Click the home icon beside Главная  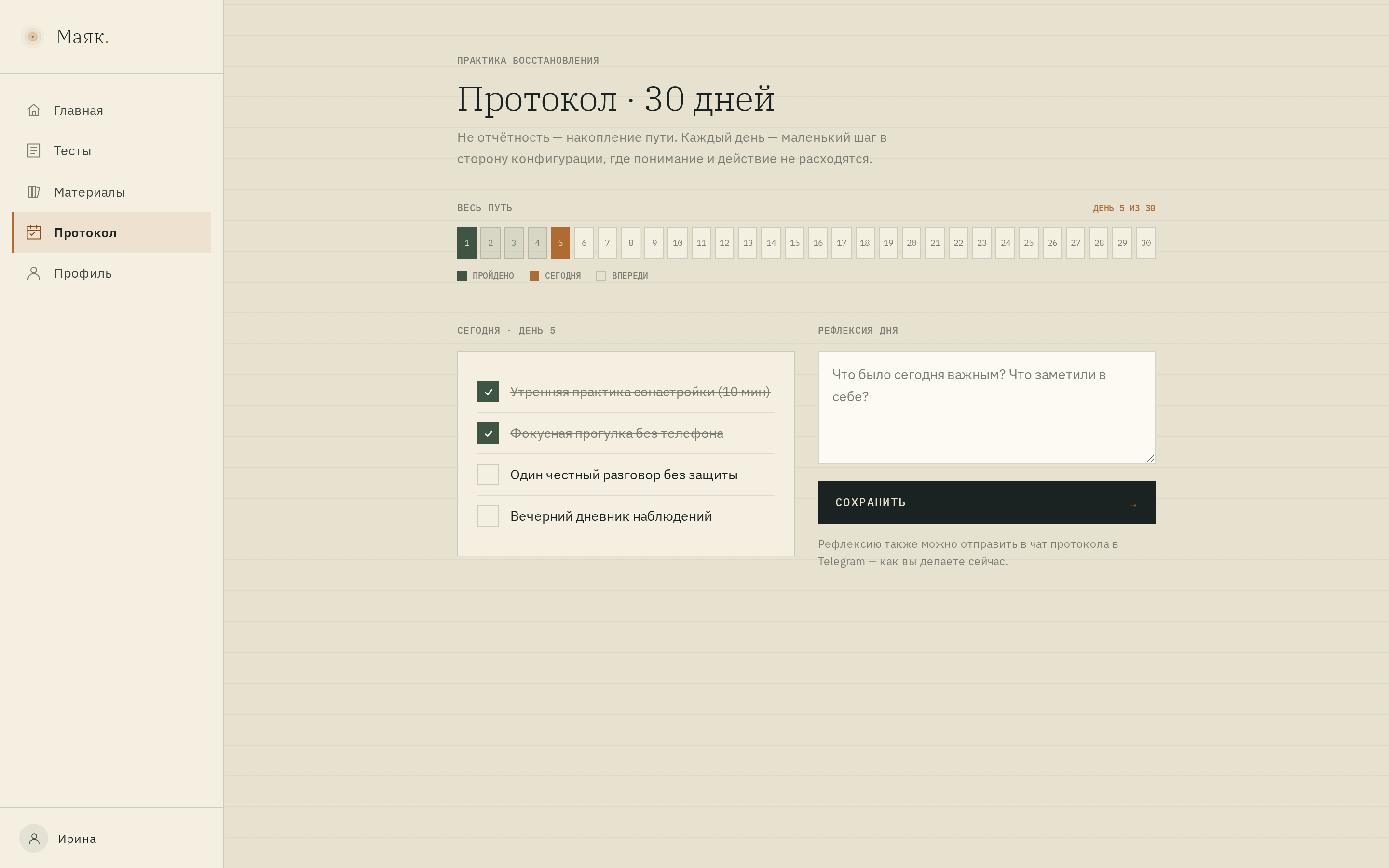pyautogui.click(x=34, y=110)
